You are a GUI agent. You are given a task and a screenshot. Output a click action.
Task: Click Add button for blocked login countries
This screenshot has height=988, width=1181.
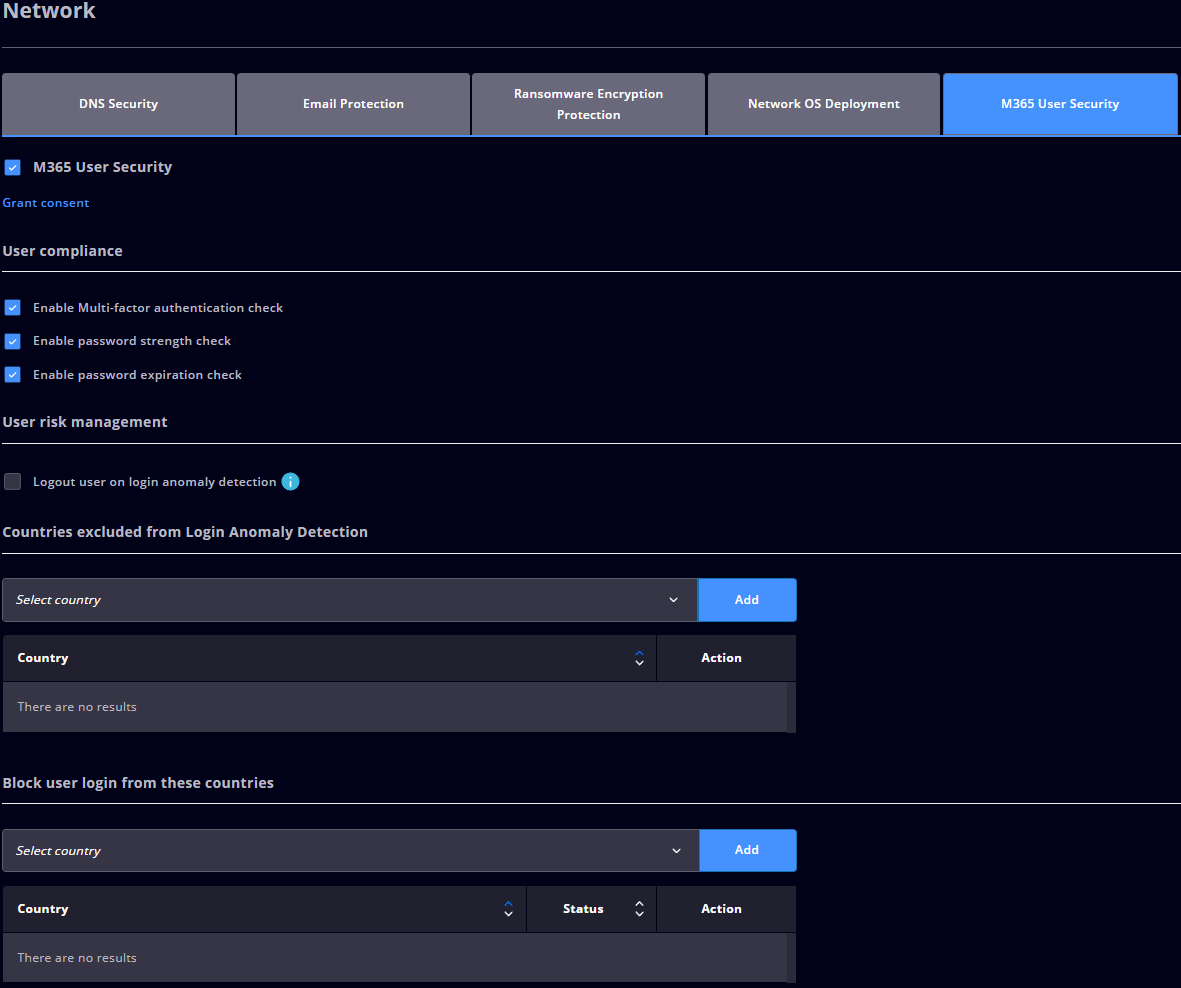(746, 850)
